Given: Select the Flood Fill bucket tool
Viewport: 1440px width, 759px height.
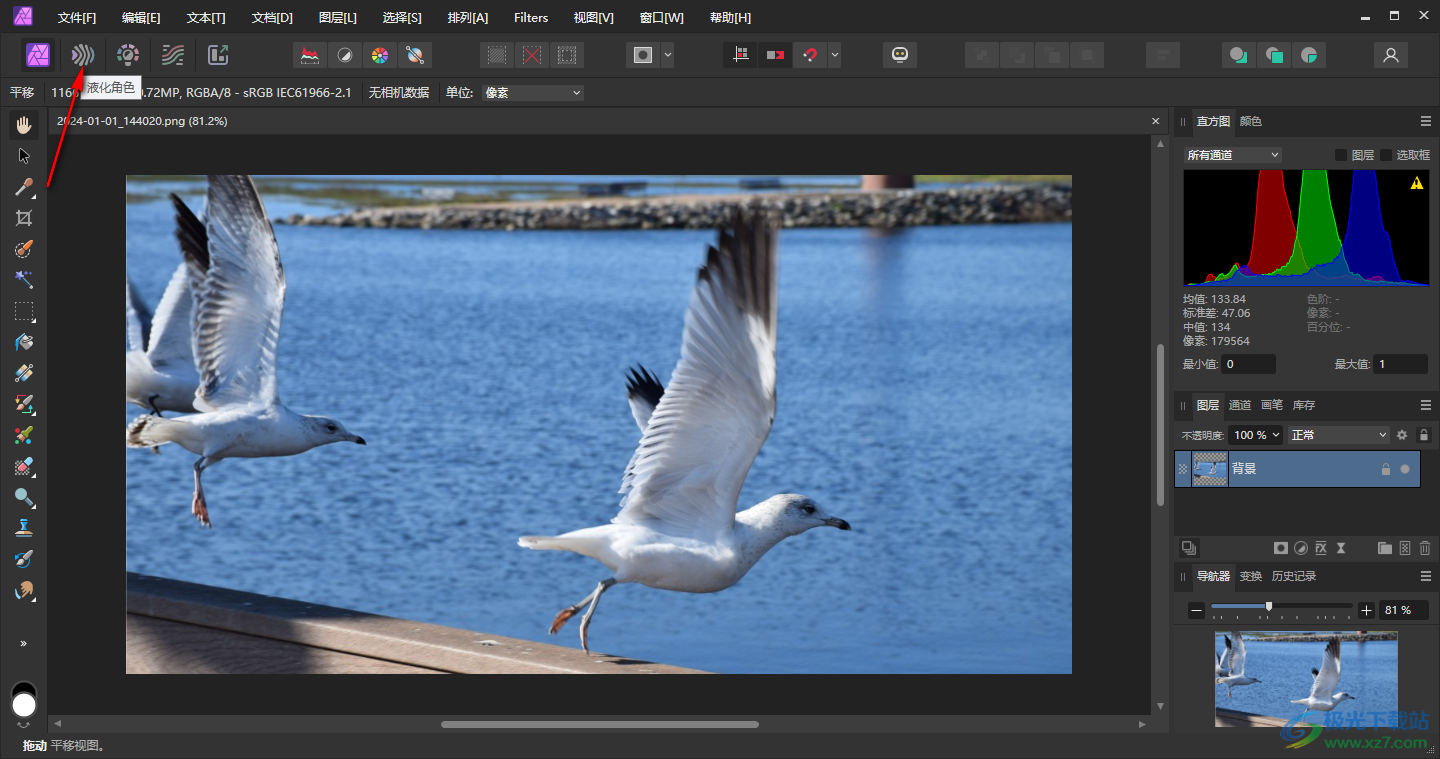Looking at the screenshot, I should [24, 342].
